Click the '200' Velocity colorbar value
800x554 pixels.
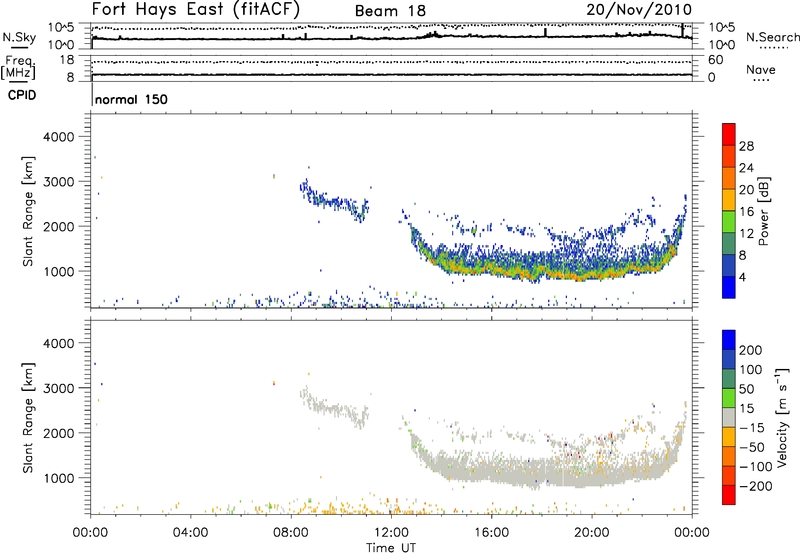pyautogui.click(x=751, y=350)
